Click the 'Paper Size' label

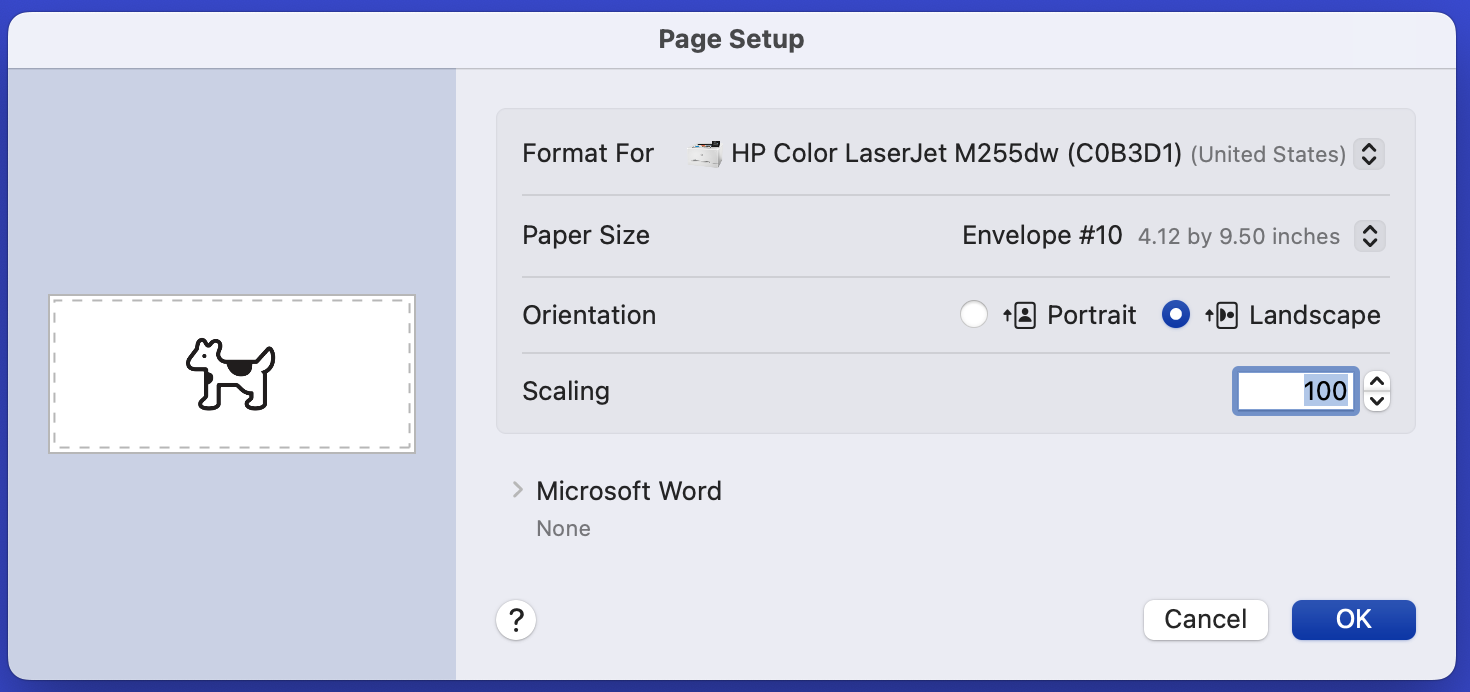coord(586,236)
